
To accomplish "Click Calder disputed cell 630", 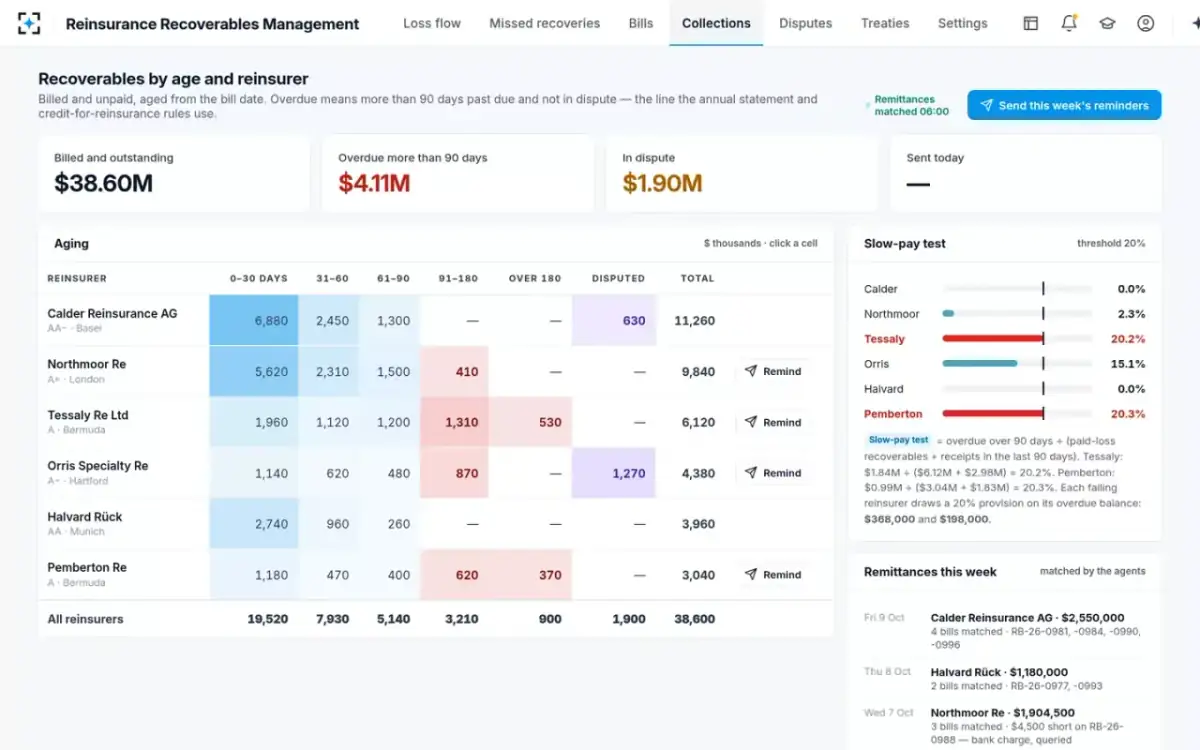I will (614, 321).
